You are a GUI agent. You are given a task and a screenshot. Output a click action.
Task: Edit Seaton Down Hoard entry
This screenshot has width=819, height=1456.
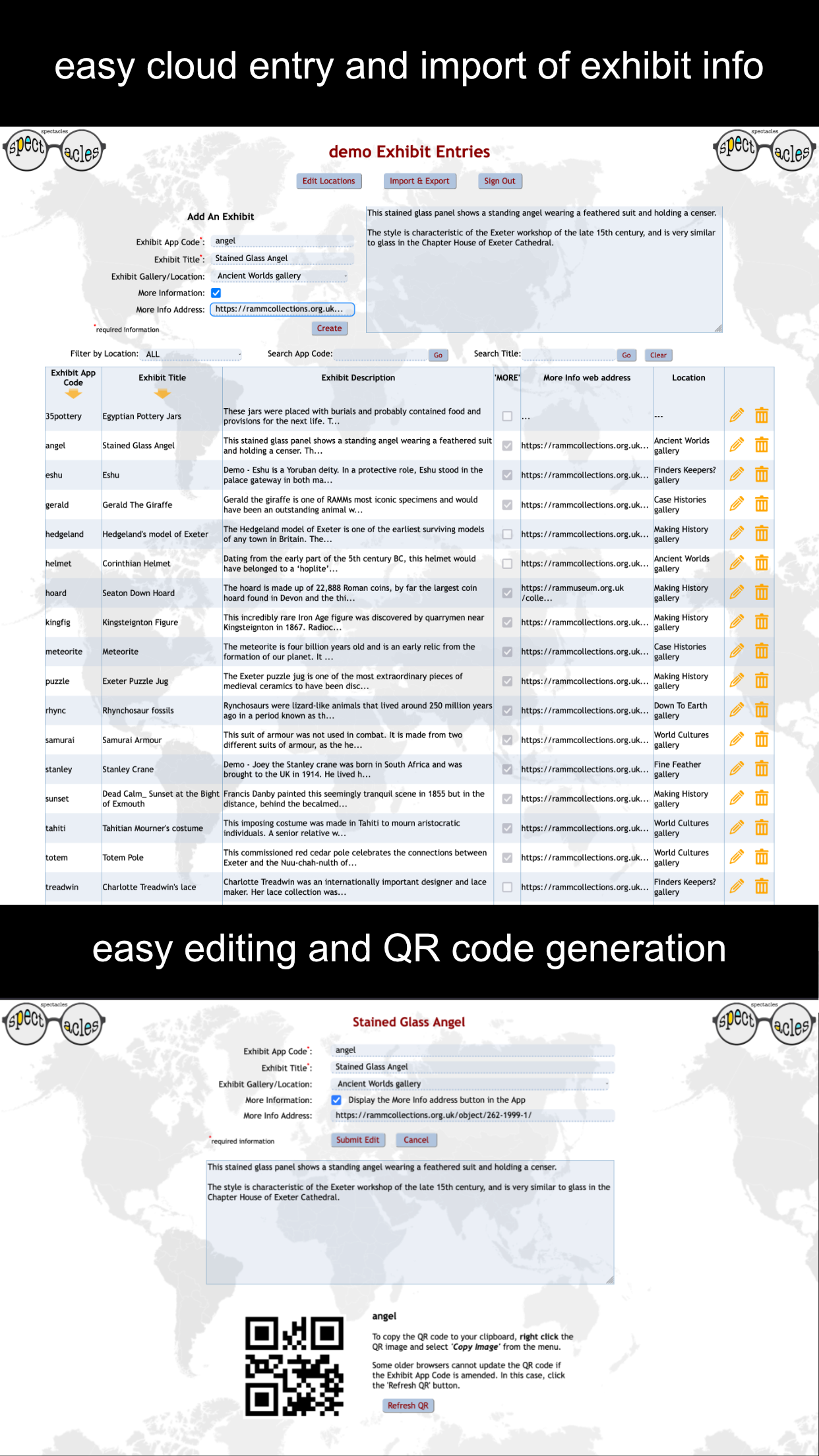(x=737, y=593)
